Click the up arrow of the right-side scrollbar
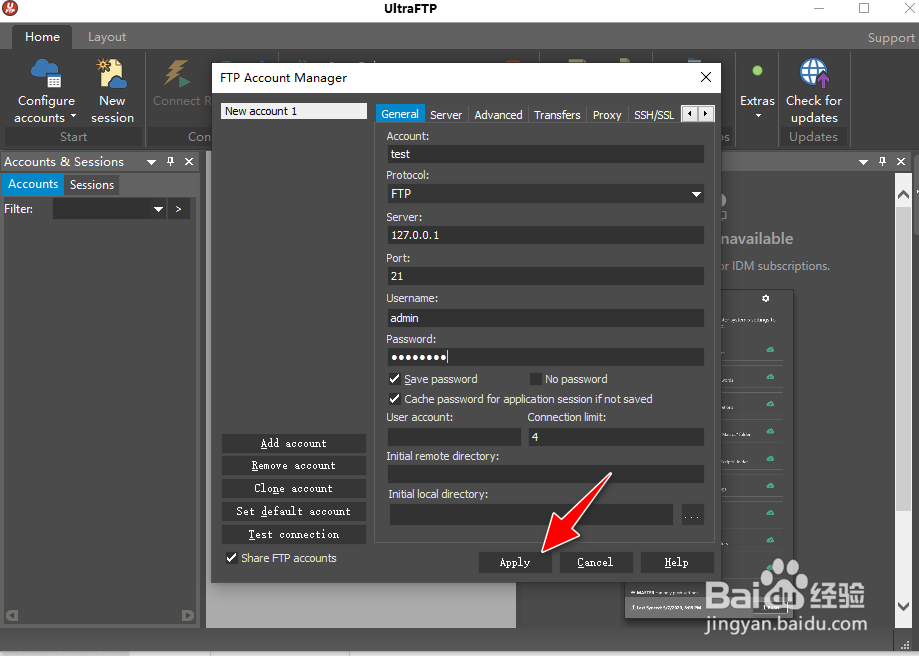Image resolution: width=919 pixels, height=656 pixels. (903, 194)
